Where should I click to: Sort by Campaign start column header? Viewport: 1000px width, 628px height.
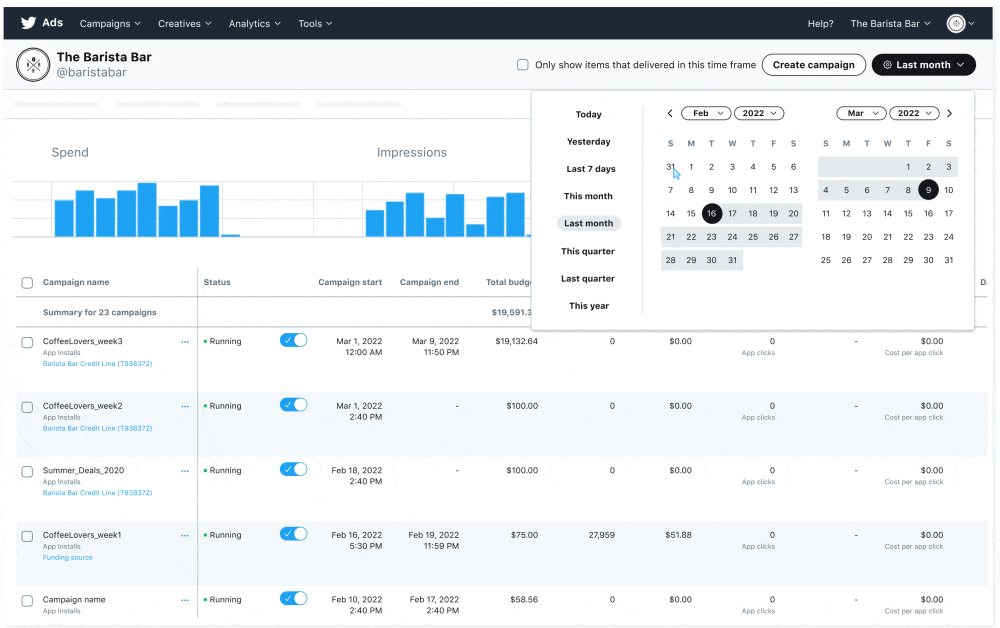[350, 282]
